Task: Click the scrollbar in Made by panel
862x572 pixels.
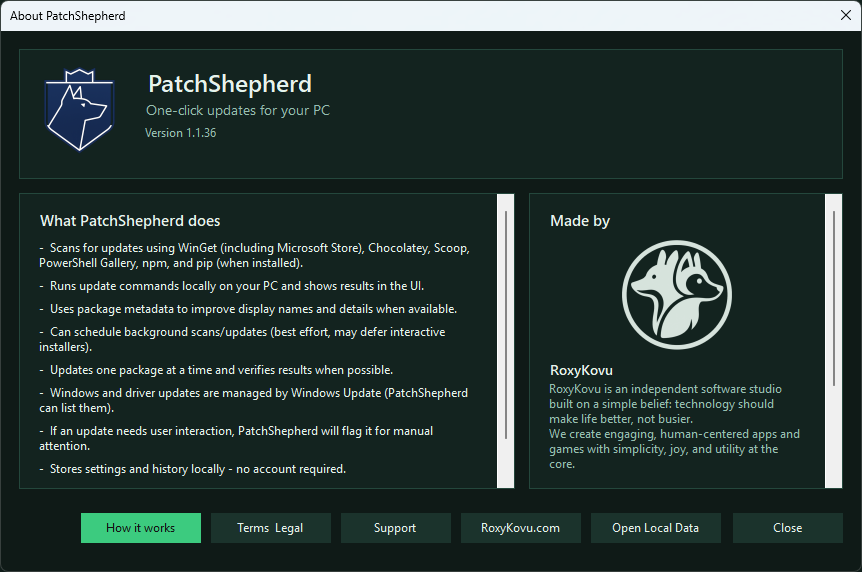Action: click(x=834, y=298)
